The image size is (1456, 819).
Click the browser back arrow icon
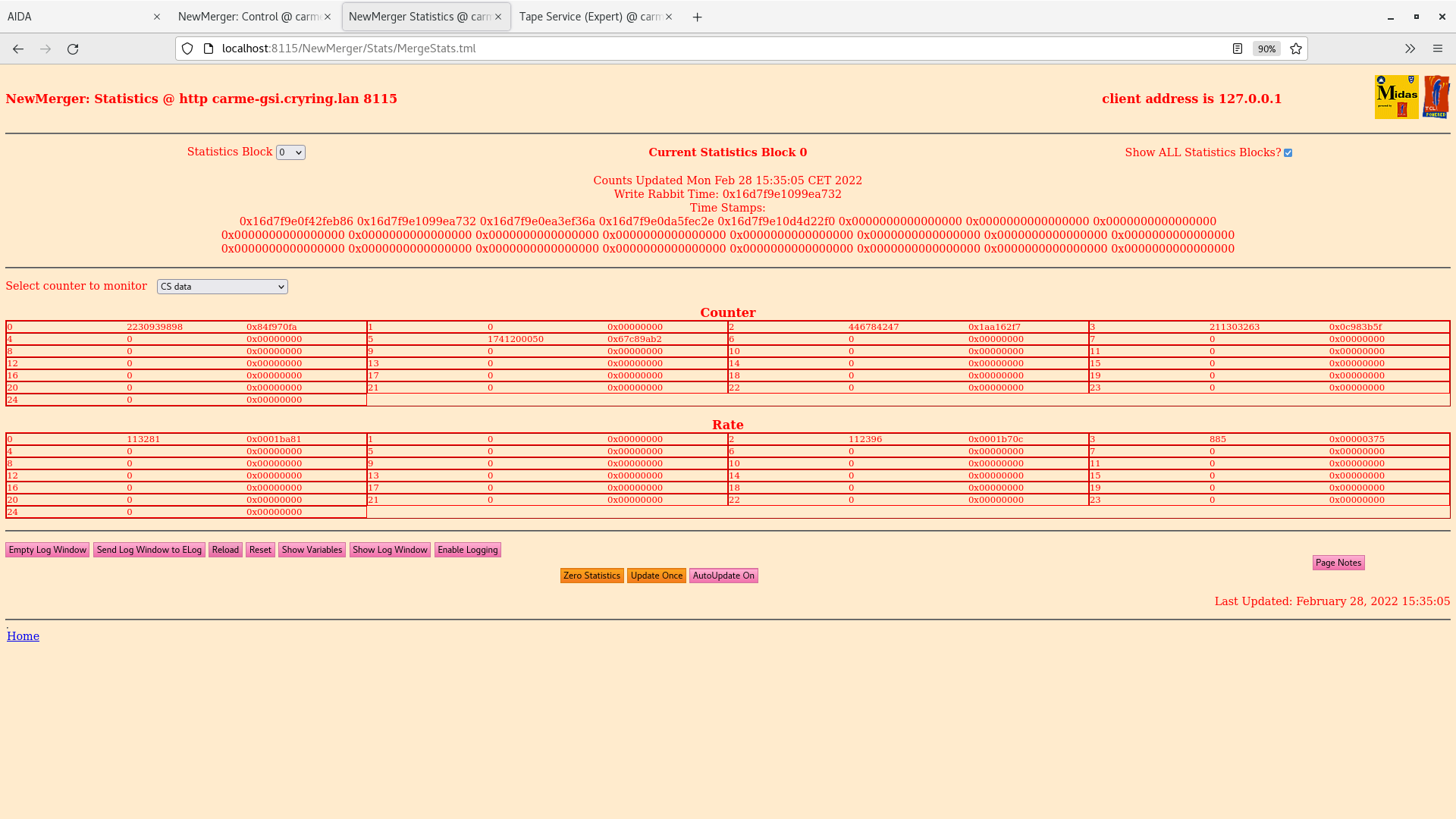18,48
